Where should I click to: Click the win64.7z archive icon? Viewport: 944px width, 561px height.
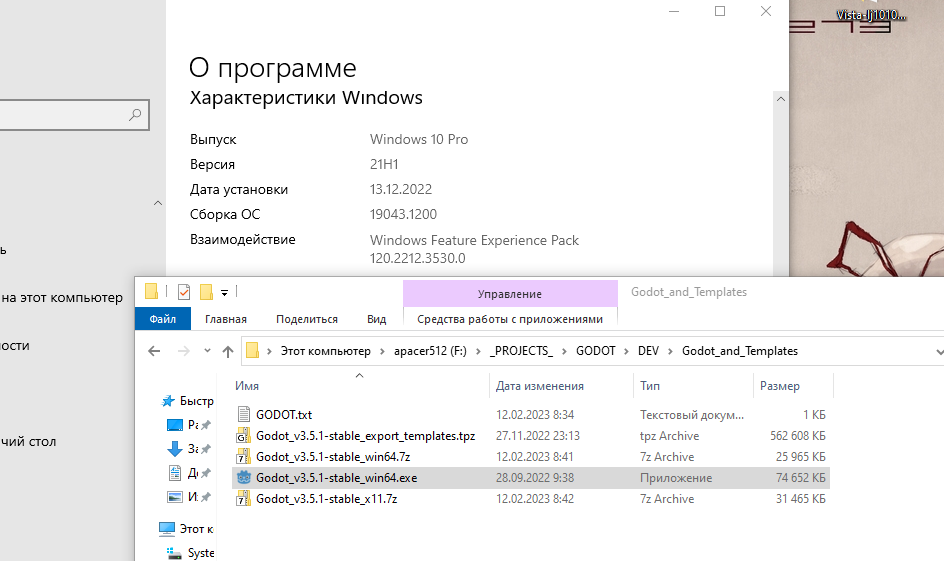[243, 456]
